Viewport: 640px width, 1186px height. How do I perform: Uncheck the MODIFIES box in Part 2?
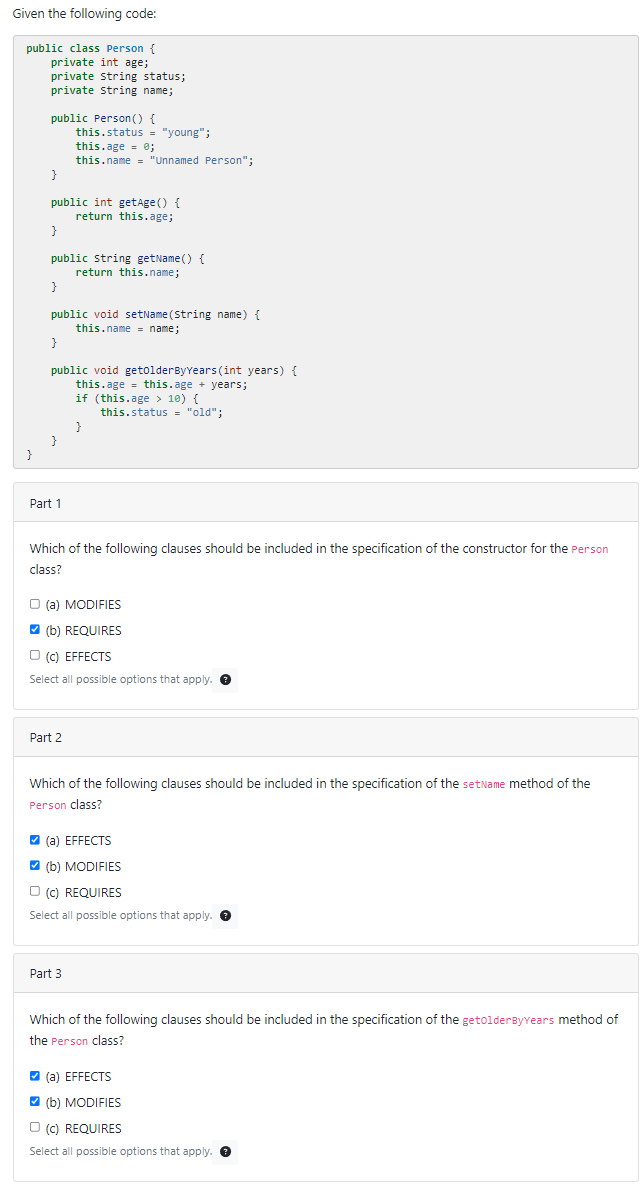pyautogui.click(x=34, y=865)
